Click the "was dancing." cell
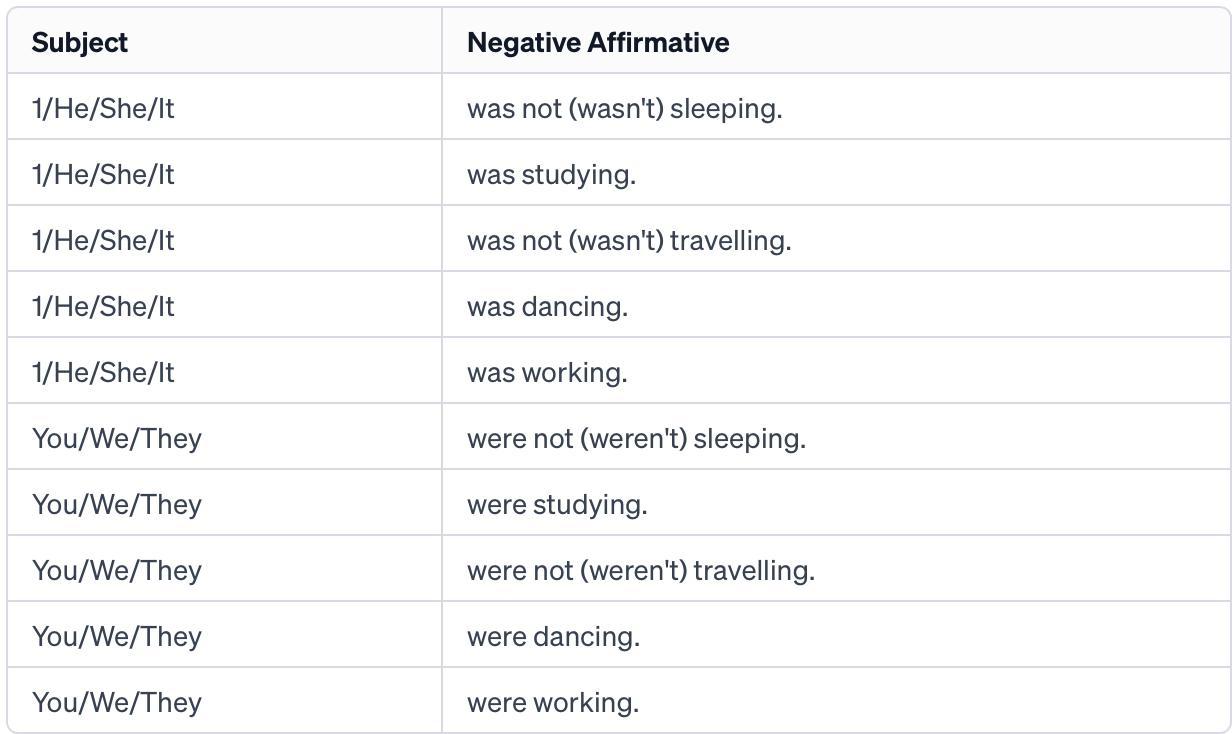 coord(547,306)
